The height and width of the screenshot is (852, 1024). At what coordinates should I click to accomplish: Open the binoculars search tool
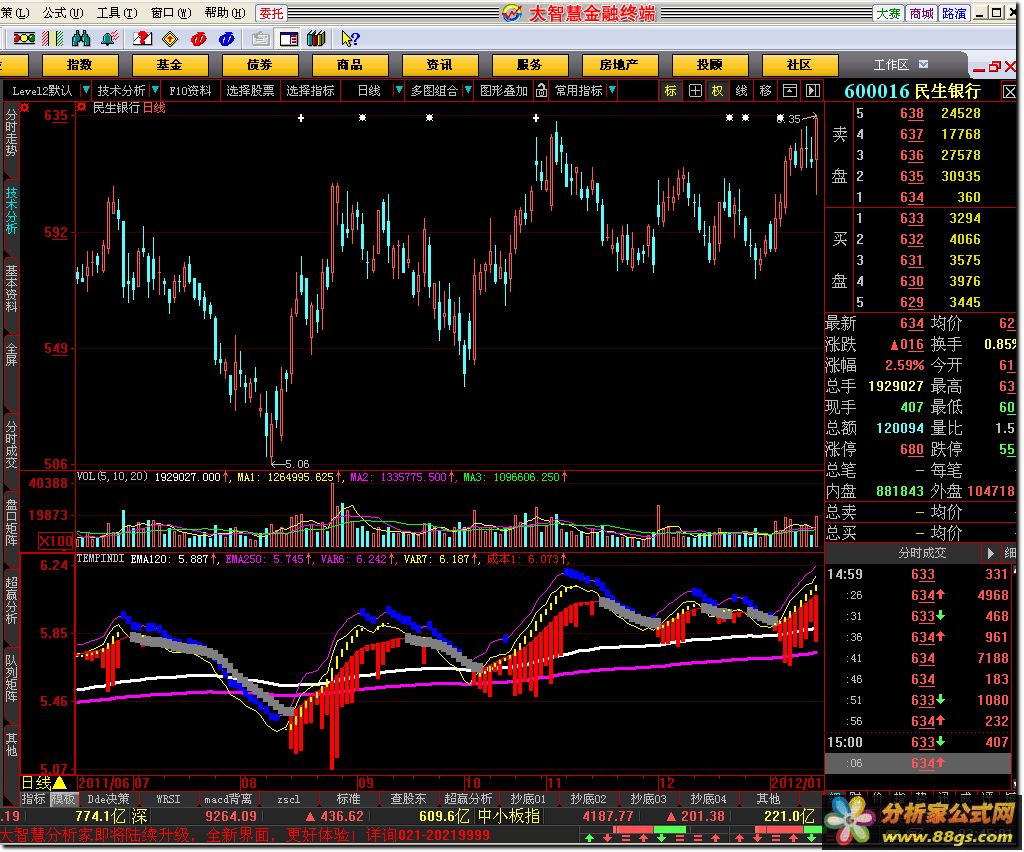coord(81,39)
